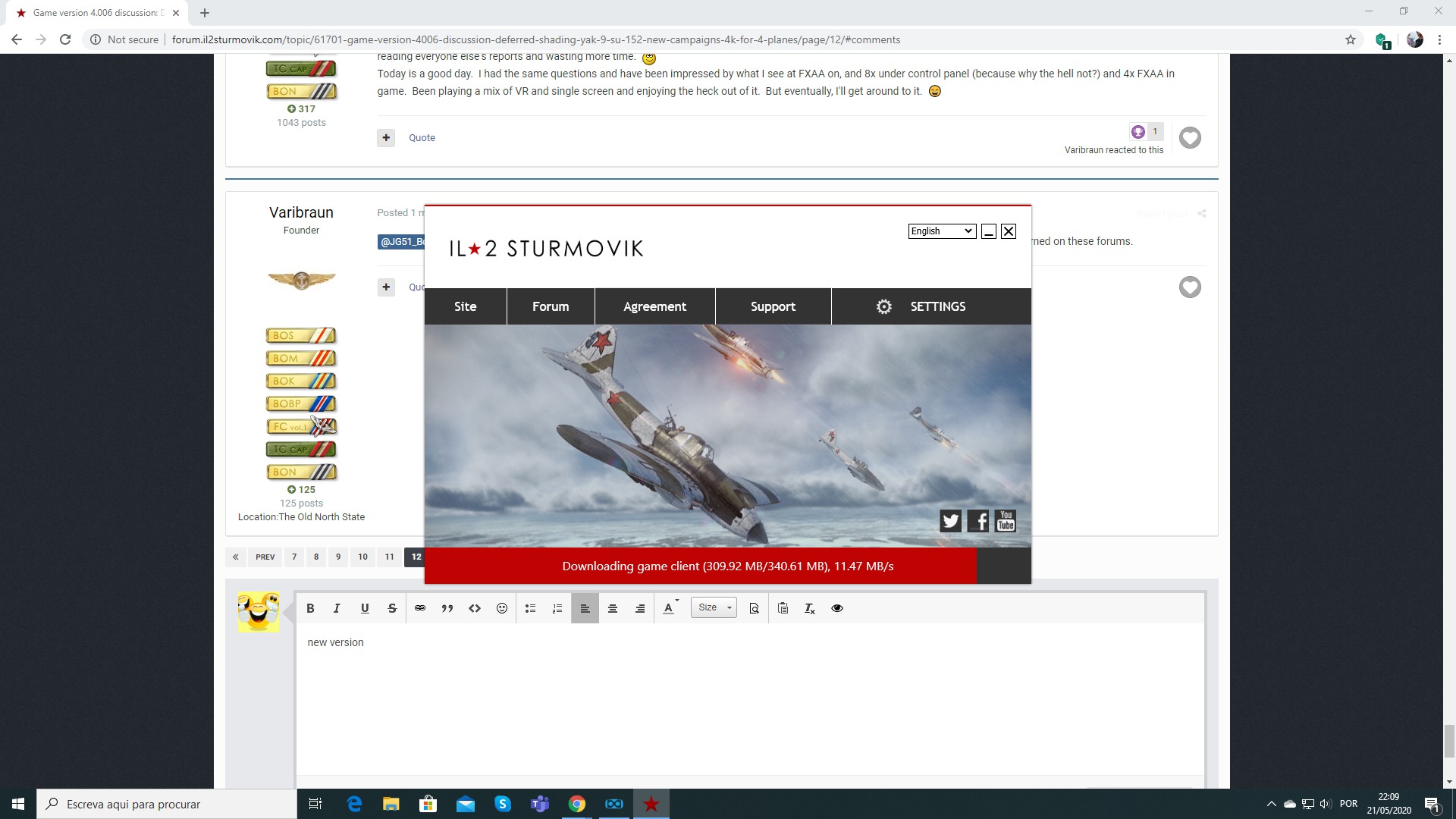Viewport: 1456px width, 819px height.
Task: Toggle the editor preview eye icon
Action: click(x=837, y=608)
